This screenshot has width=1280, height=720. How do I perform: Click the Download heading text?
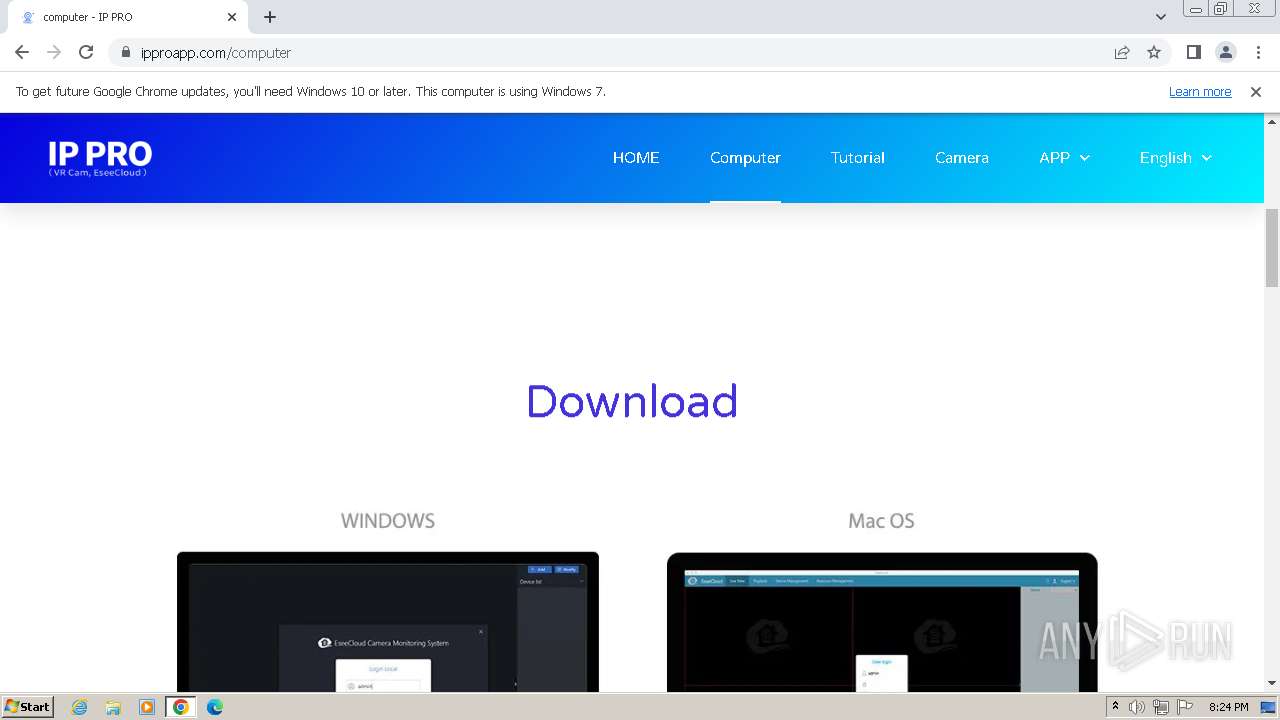point(632,401)
